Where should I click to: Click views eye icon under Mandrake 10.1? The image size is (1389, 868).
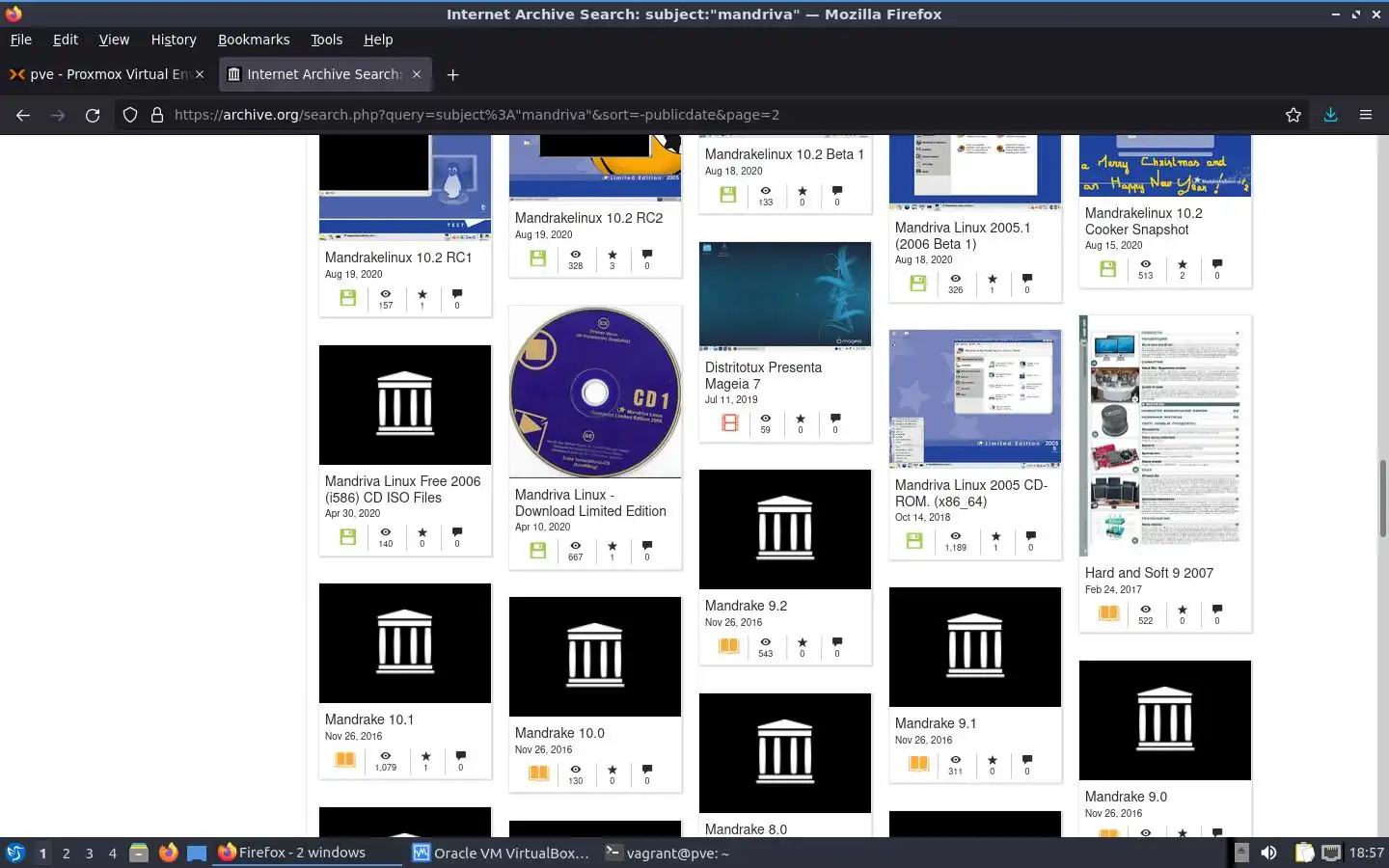tap(385, 756)
